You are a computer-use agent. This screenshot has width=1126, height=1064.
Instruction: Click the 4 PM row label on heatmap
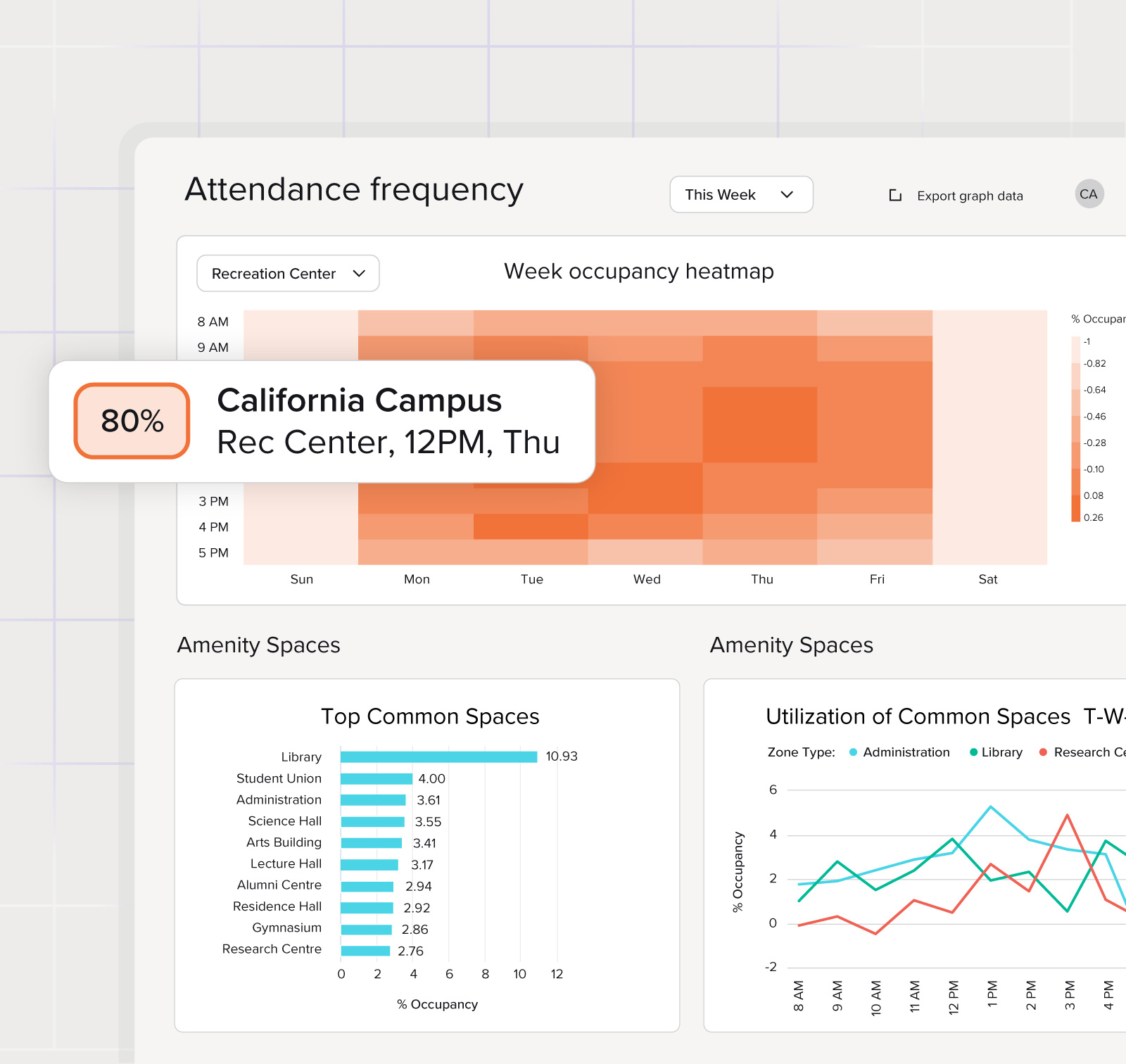click(x=213, y=527)
